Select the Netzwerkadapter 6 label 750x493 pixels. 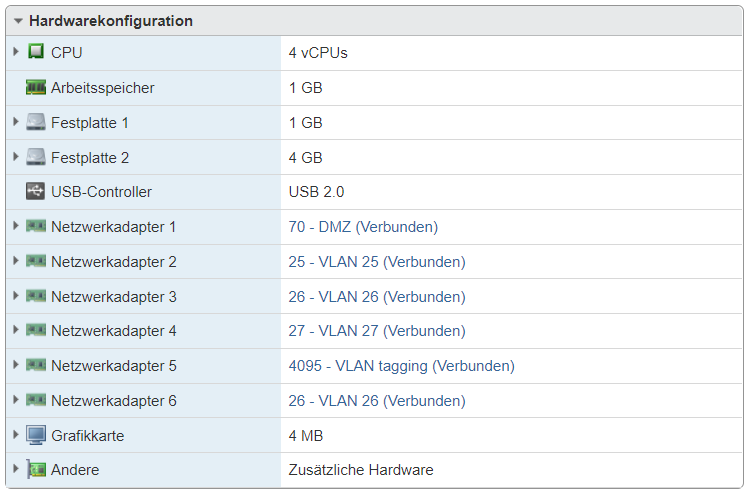click(x=114, y=401)
